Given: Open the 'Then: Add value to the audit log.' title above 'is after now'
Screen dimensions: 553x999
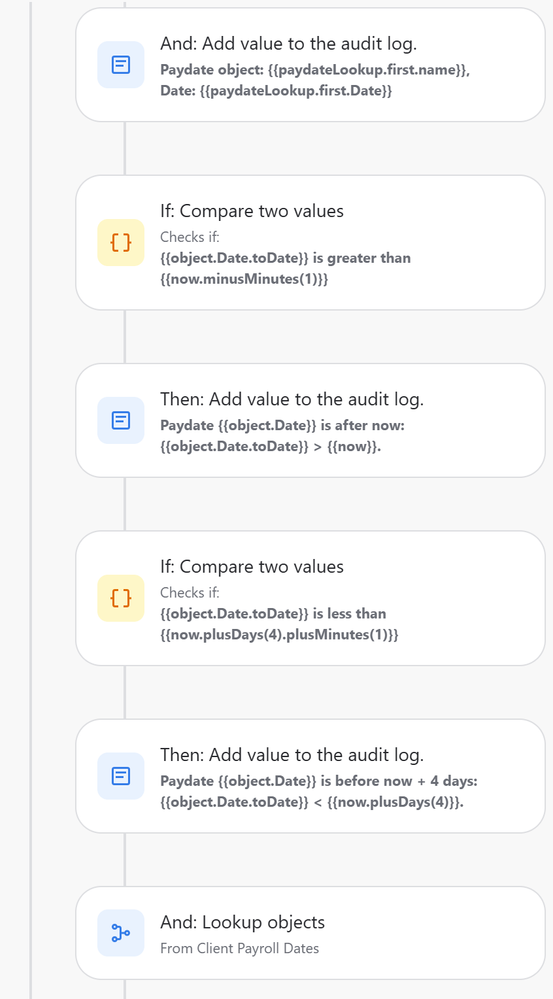Looking at the screenshot, I should coord(292,399).
